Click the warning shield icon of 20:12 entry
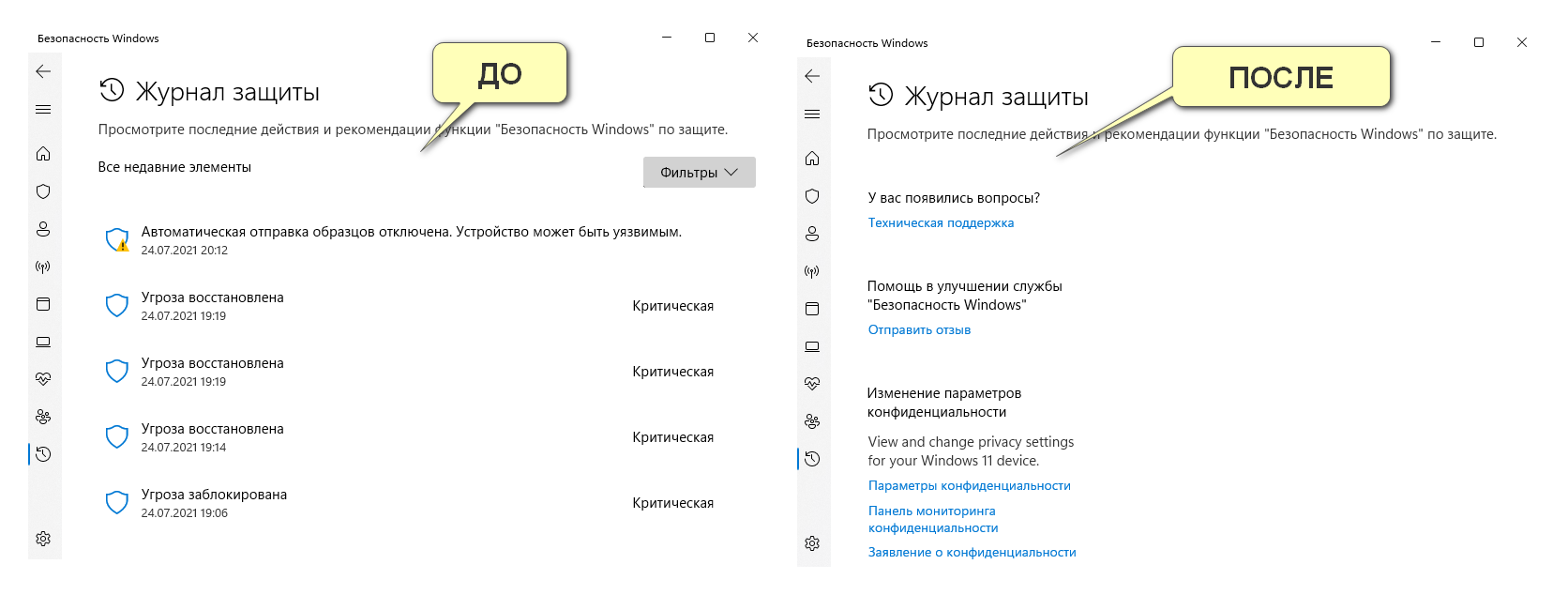Viewport: 1568px width, 595px height. pyautogui.click(x=117, y=240)
